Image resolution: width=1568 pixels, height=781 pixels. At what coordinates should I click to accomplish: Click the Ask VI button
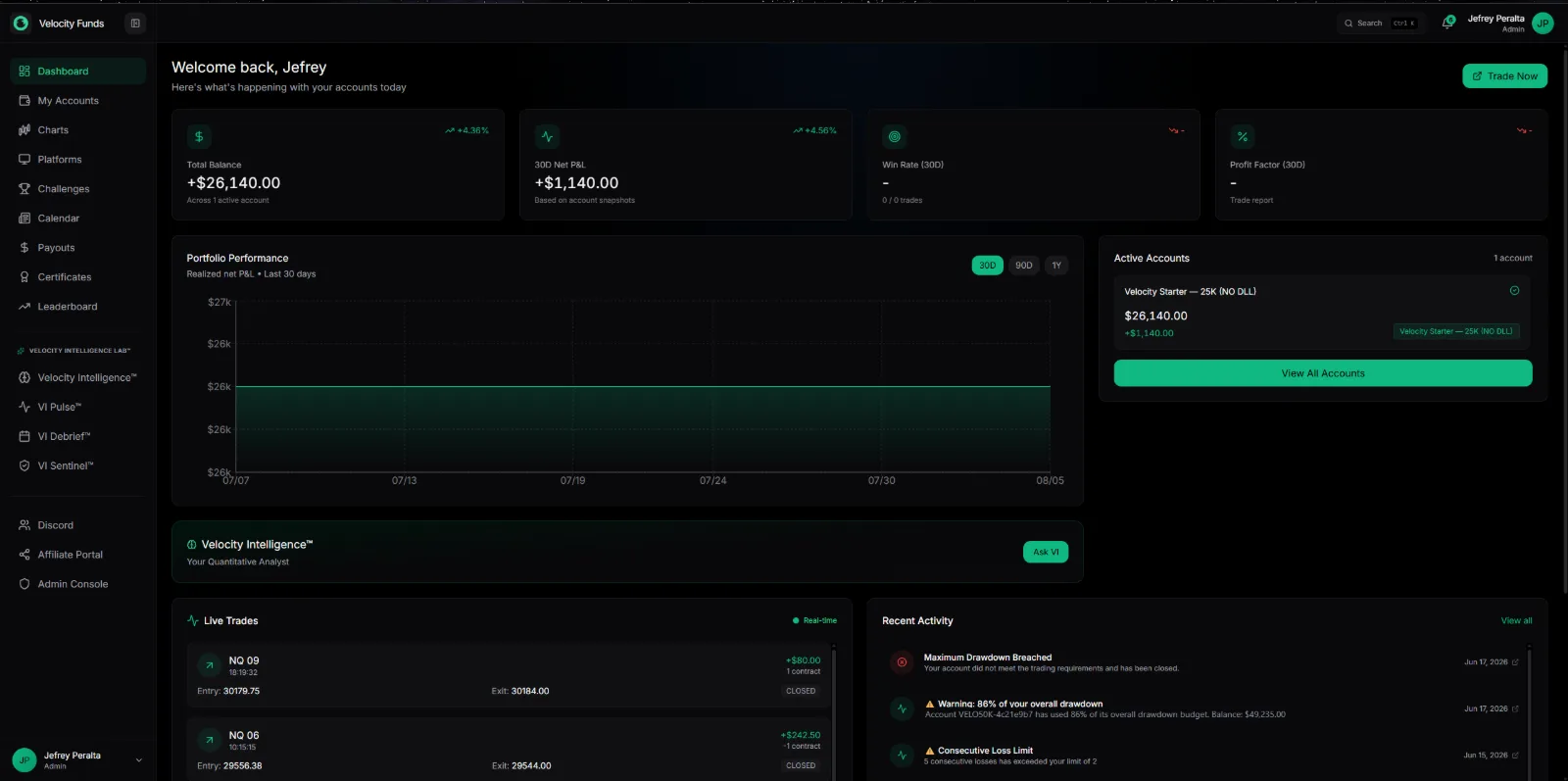tap(1046, 552)
